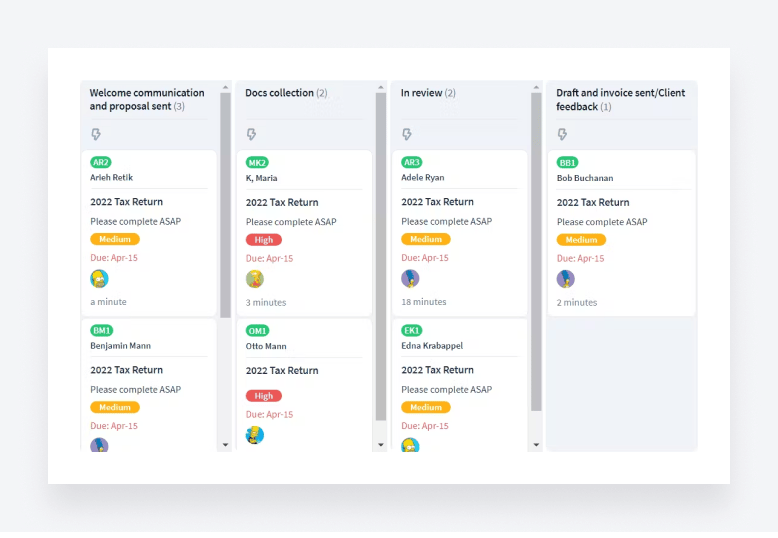This screenshot has width=778, height=538.
Task: Click the '2 minutes' timestamp on Bob Buchanan card
Action: tap(577, 302)
